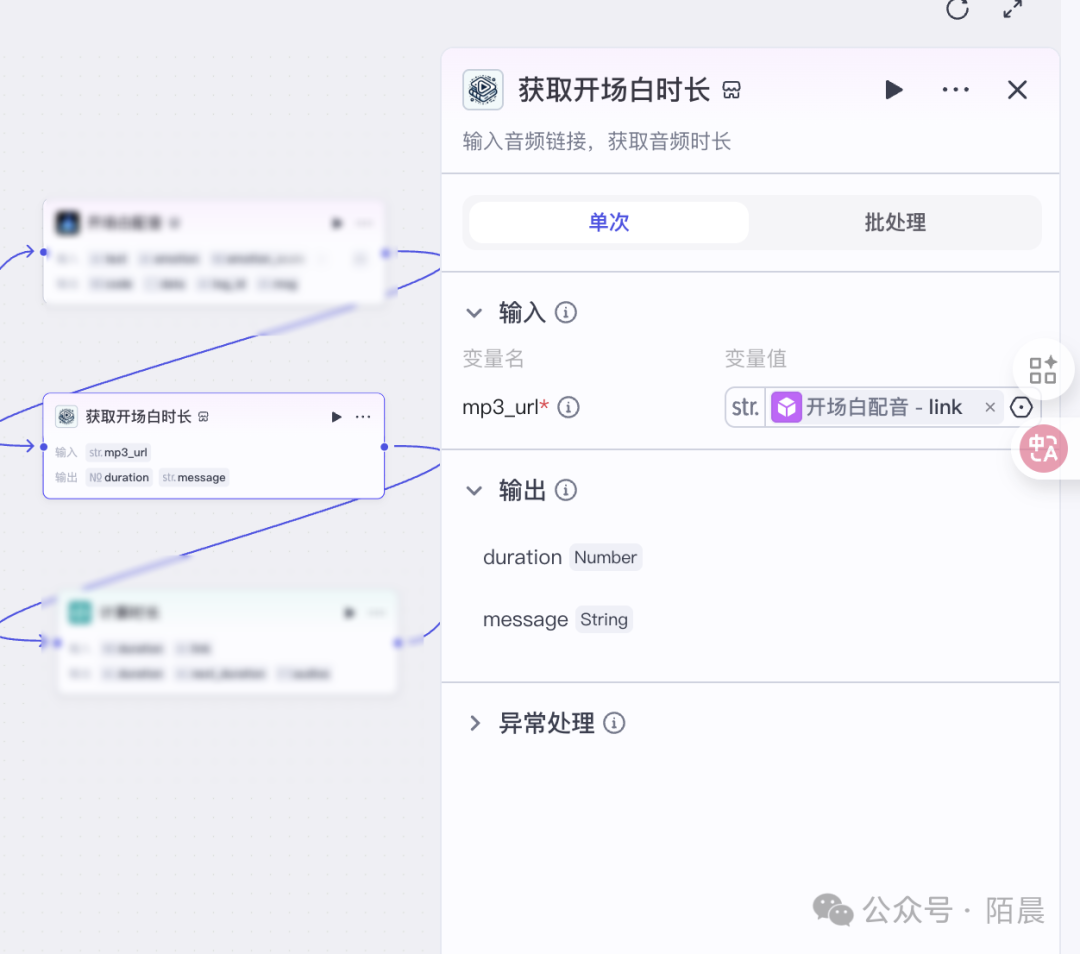The width and height of the screenshot is (1080, 954).
Task: Close the node configuration panel
Action: (1017, 90)
